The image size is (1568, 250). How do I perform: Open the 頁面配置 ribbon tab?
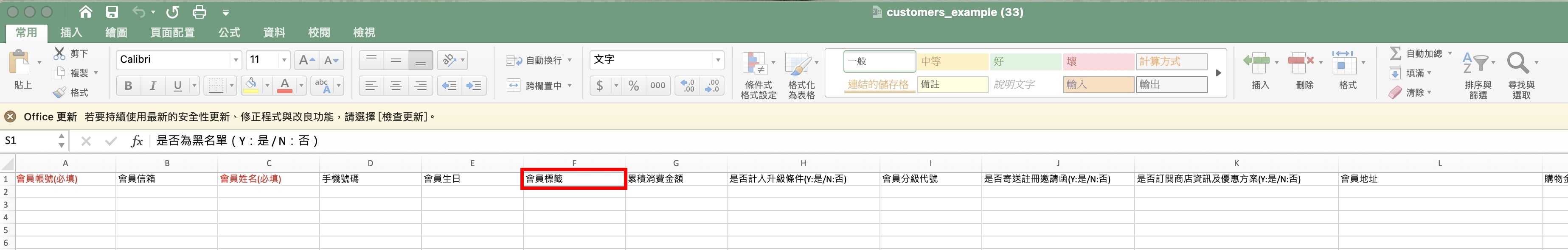tap(172, 33)
